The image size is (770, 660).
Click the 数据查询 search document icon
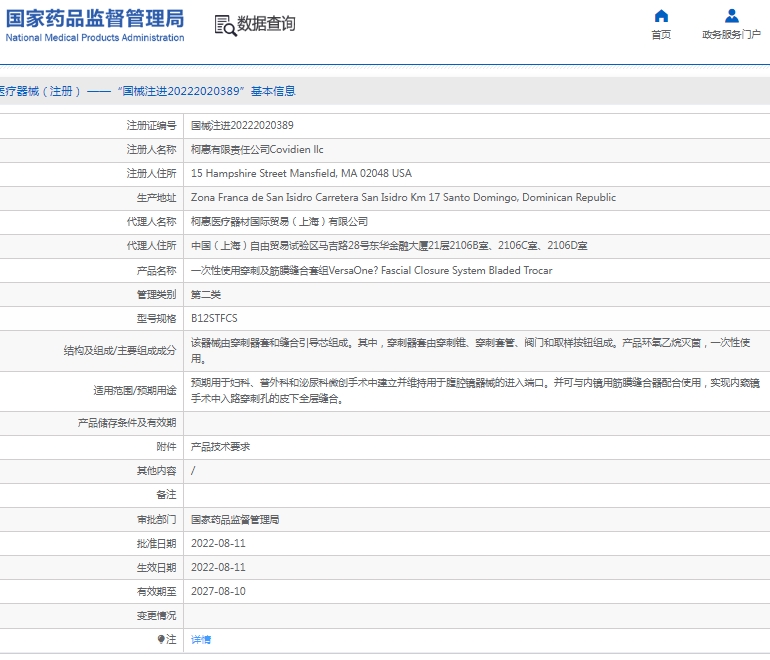pyautogui.click(x=225, y=26)
